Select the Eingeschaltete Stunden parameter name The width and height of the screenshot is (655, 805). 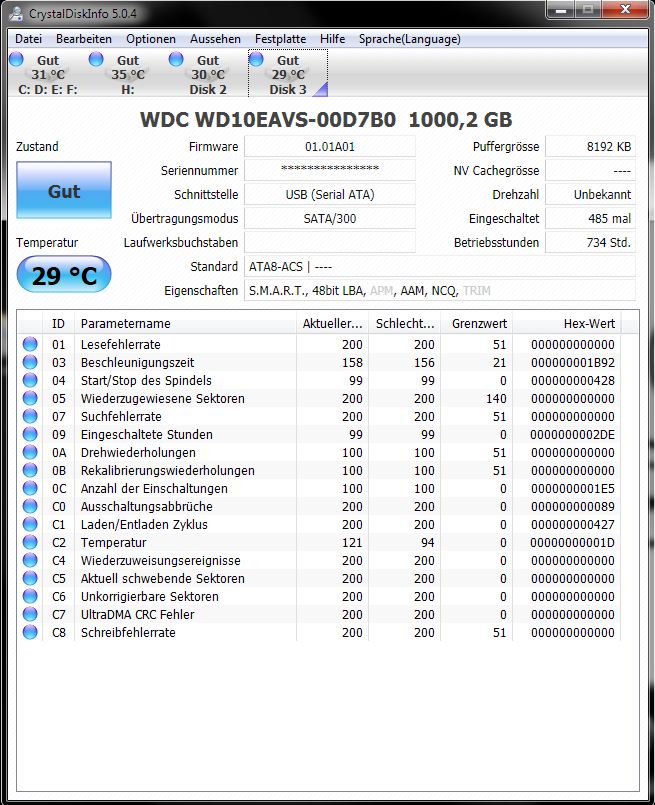(x=147, y=434)
